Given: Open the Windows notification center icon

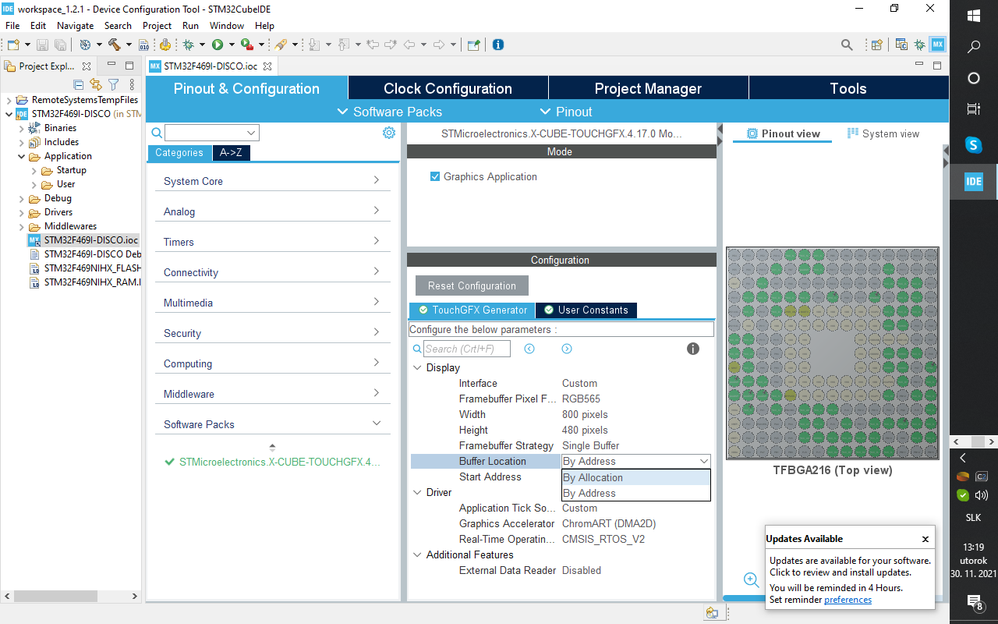Looking at the screenshot, I should tap(974, 602).
